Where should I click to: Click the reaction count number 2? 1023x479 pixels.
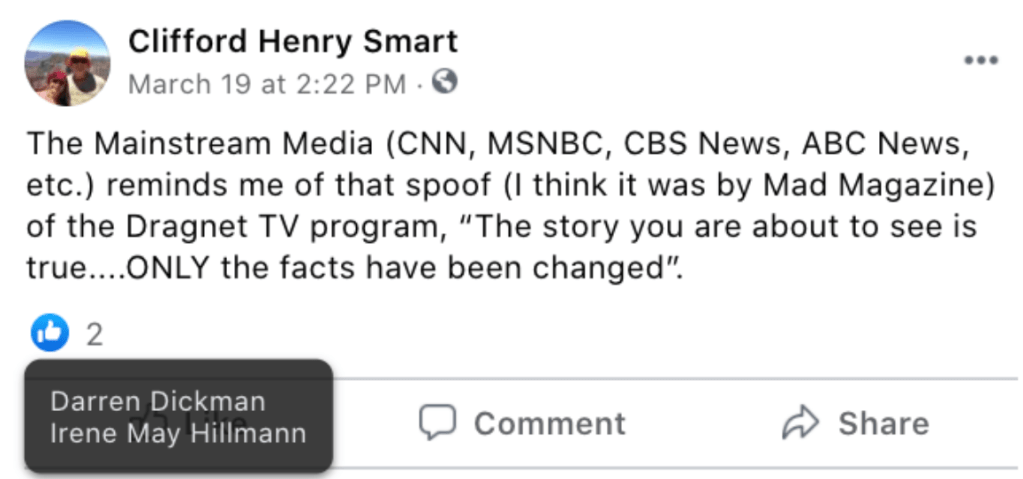94,334
